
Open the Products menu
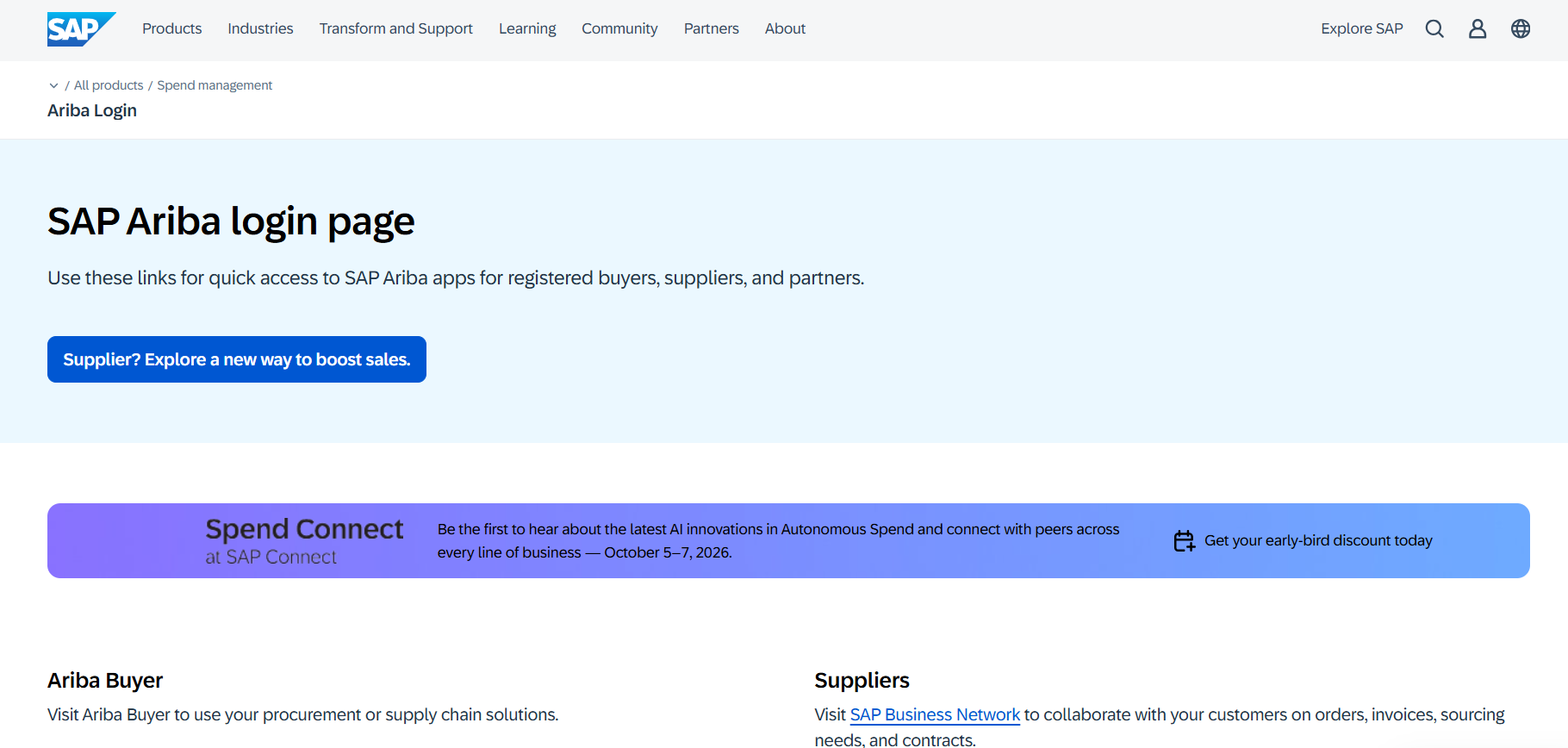pos(171,28)
